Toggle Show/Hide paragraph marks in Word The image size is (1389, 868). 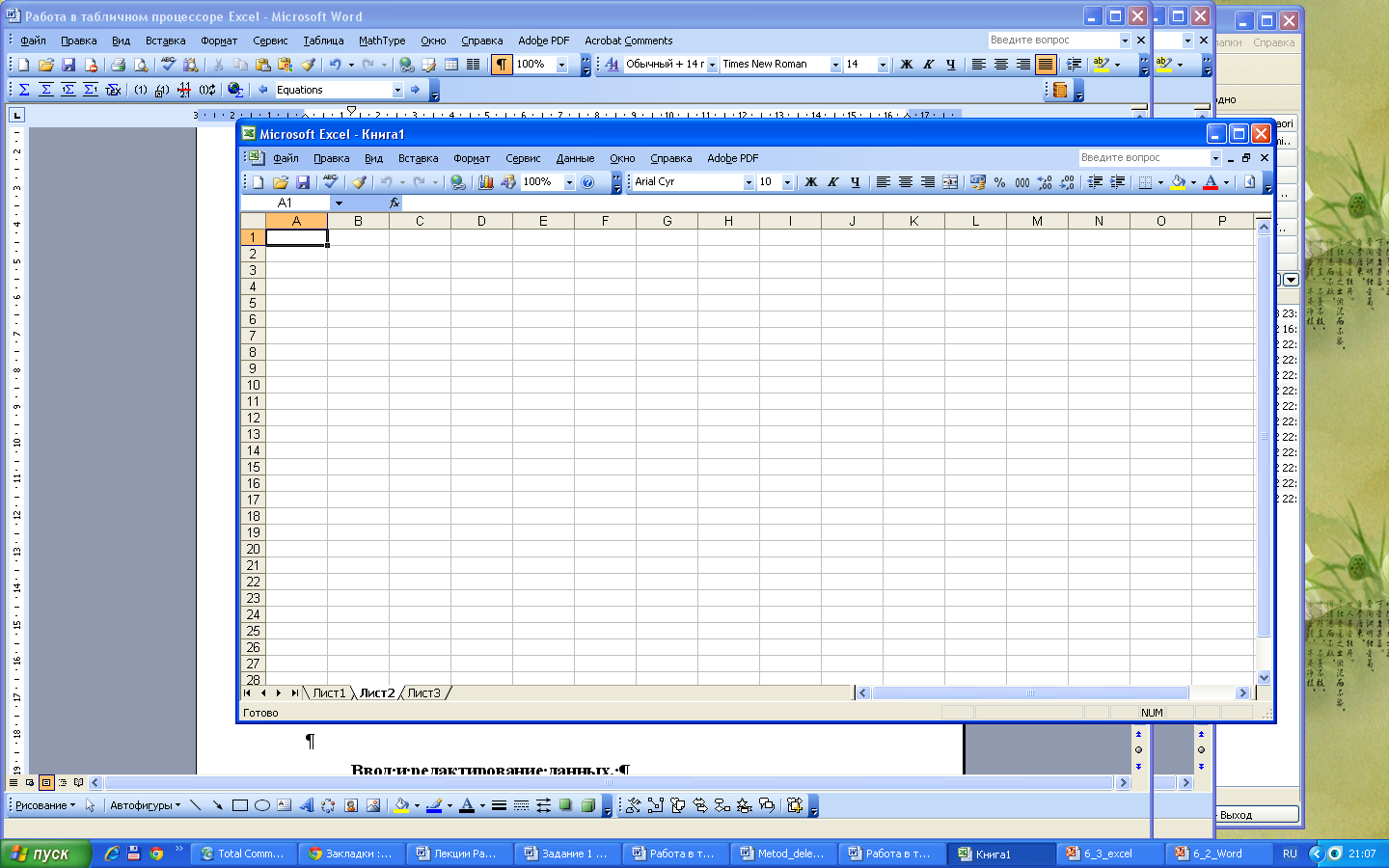(x=502, y=65)
